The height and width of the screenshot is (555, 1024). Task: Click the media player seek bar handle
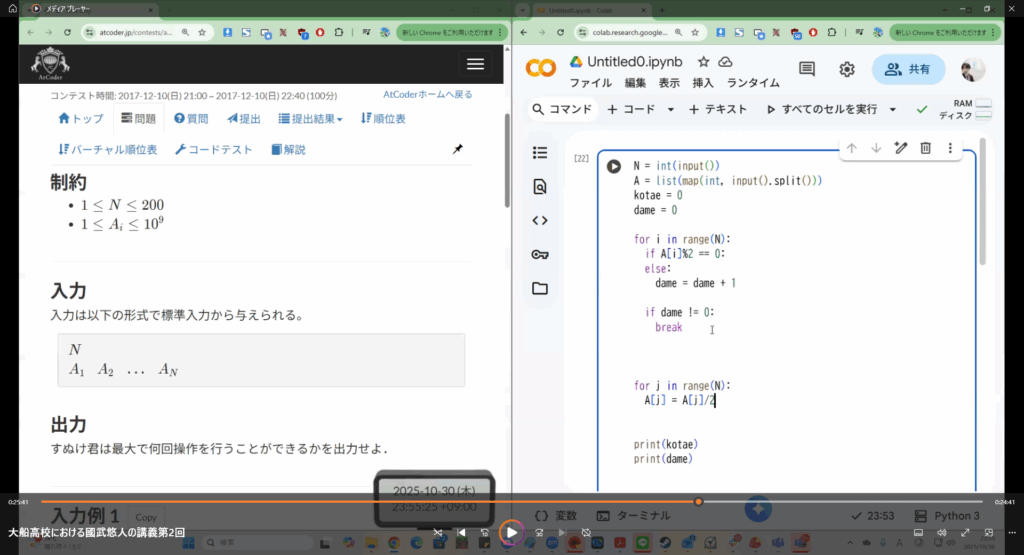click(x=698, y=501)
